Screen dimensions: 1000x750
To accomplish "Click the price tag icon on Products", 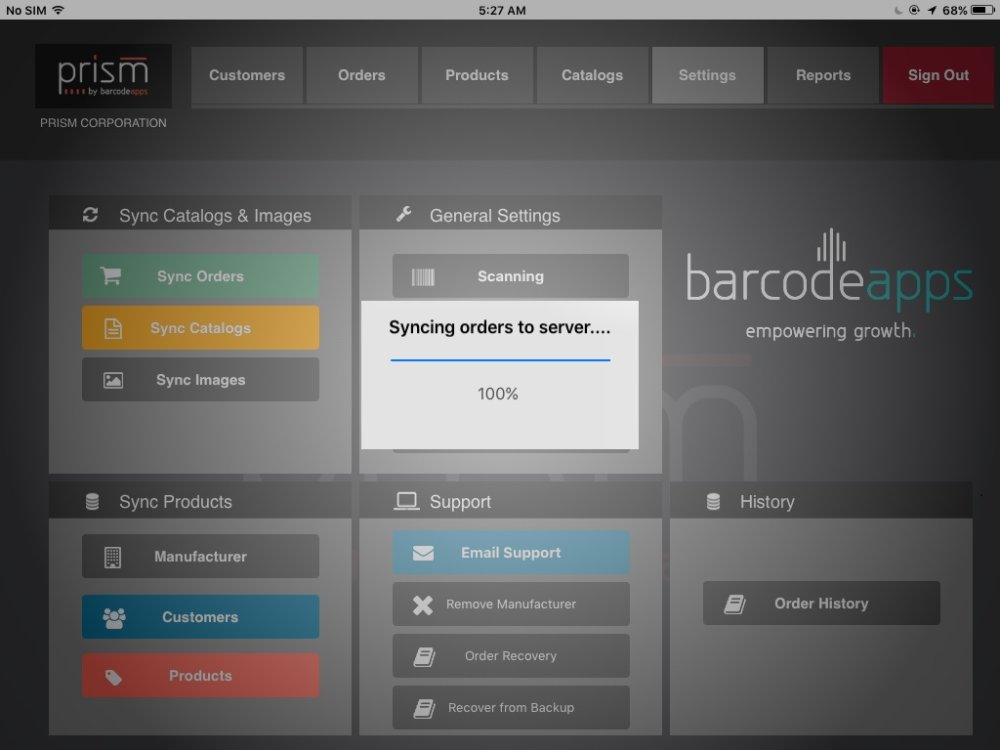I will coord(114,677).
